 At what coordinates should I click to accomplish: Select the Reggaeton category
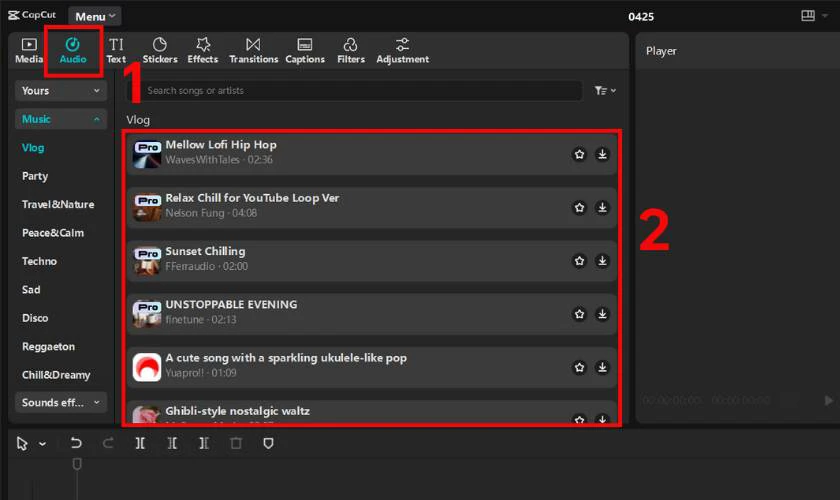[x=48, y=346]
